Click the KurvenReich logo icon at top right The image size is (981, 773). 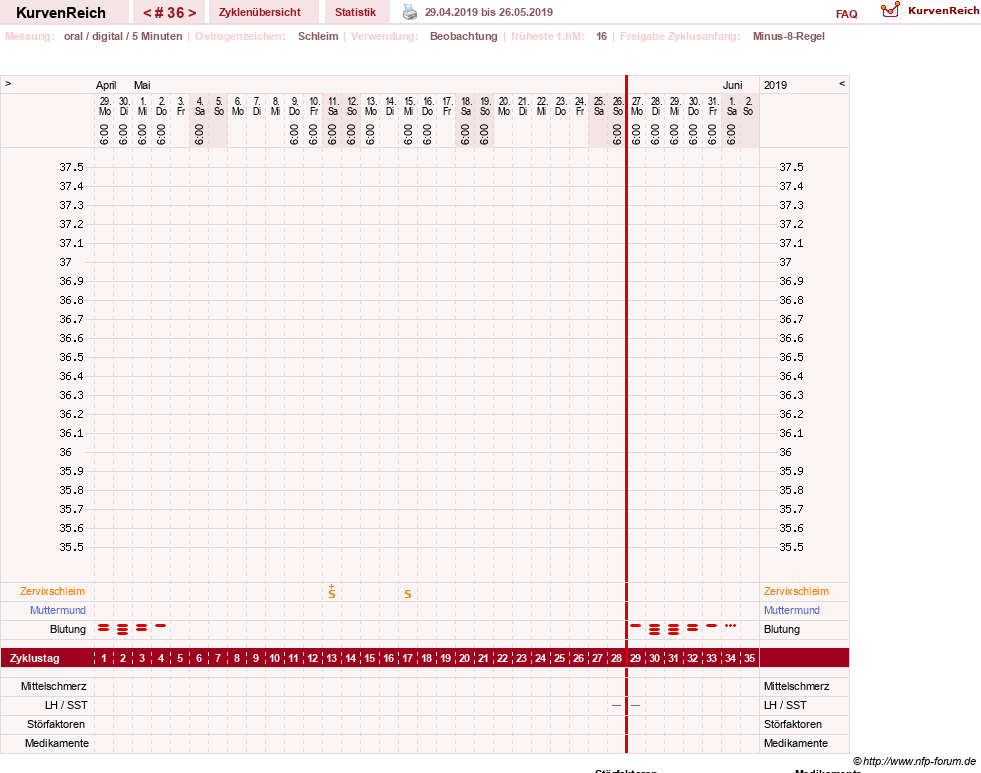click(890, 10)
